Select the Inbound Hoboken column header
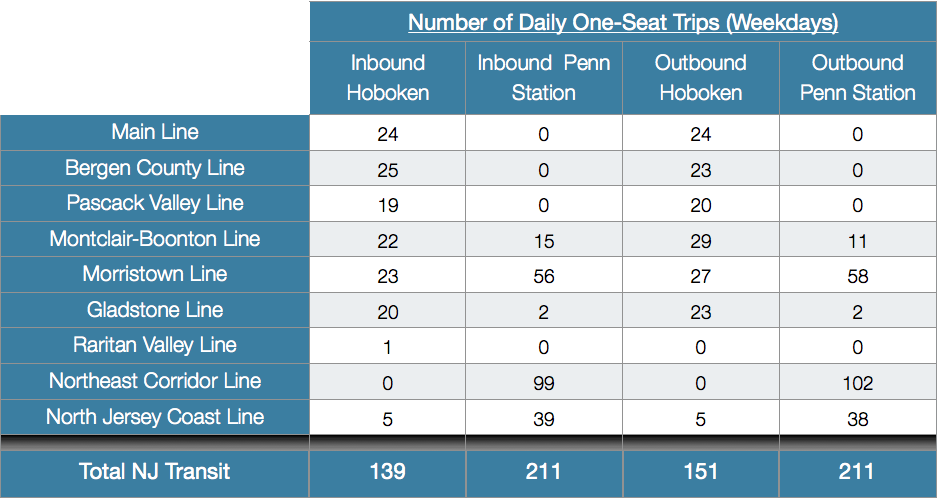The width and height of the screenshot is (938, 501). pos(388,78)
